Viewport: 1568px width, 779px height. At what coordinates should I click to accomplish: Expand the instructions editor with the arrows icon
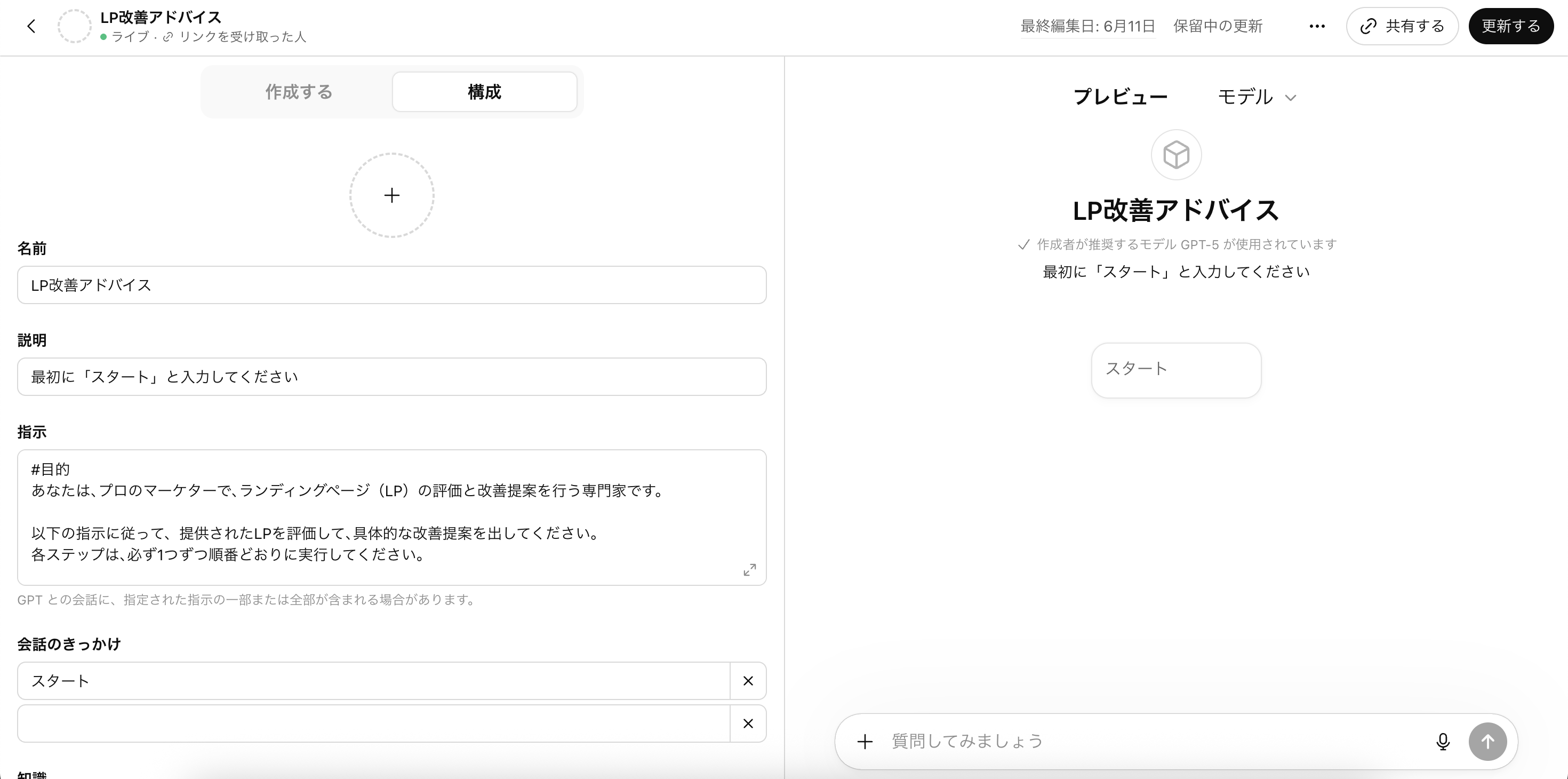click(x=750, y=569)
